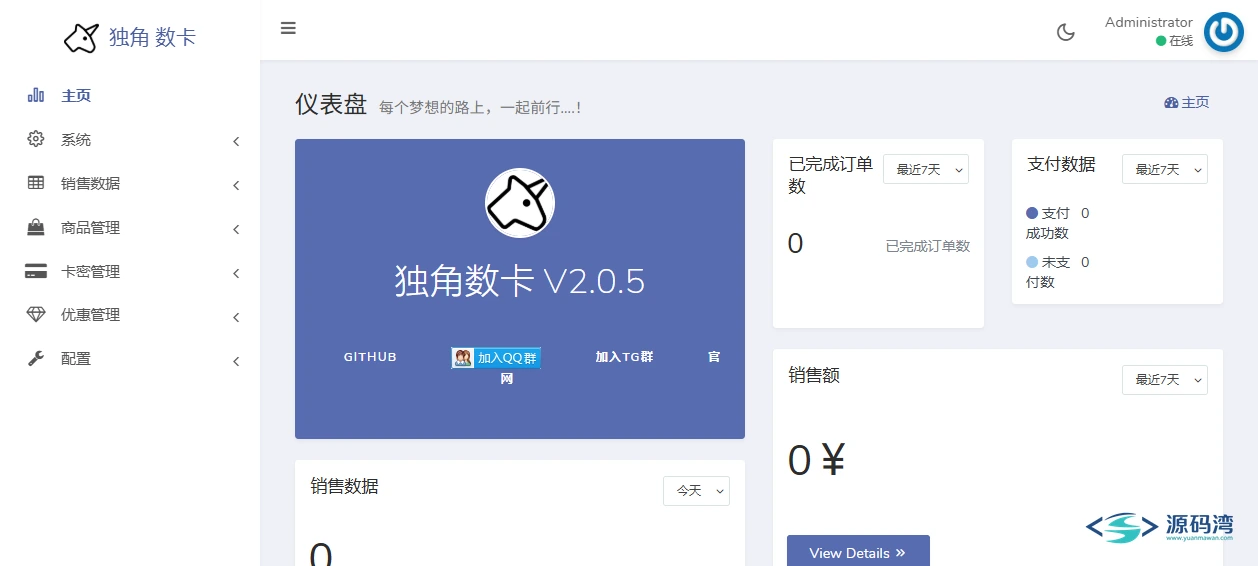
Task: Open the 系统 sidebar menu
Action: pyautogui.click(x=130, y=139)
